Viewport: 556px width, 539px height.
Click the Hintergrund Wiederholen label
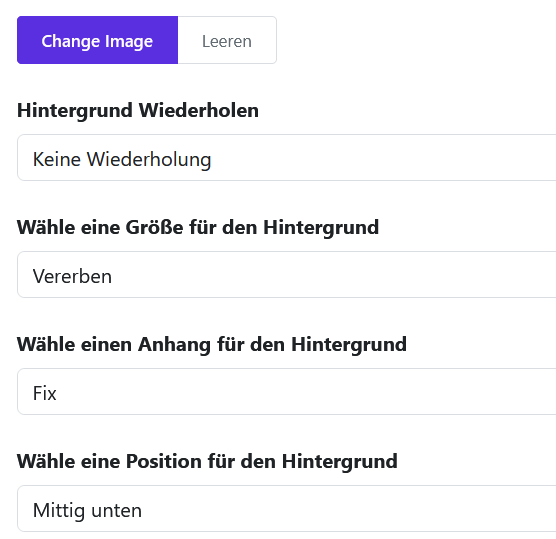point(138,111)
